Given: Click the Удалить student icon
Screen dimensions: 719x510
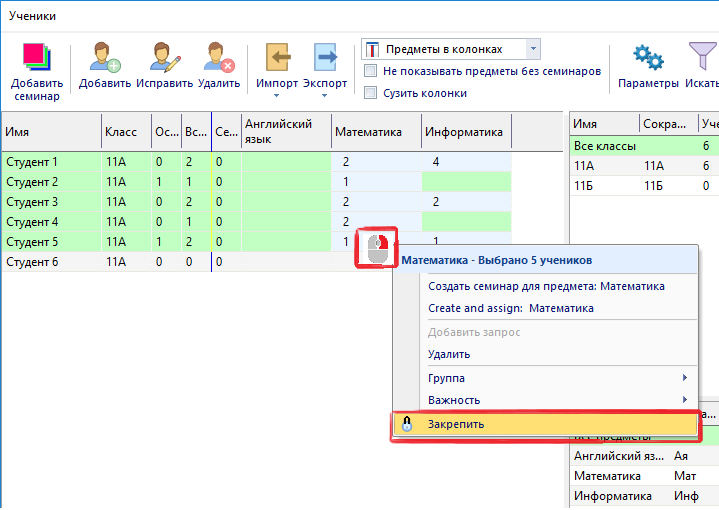Looking at the screenshot, I should click(218, 58).
